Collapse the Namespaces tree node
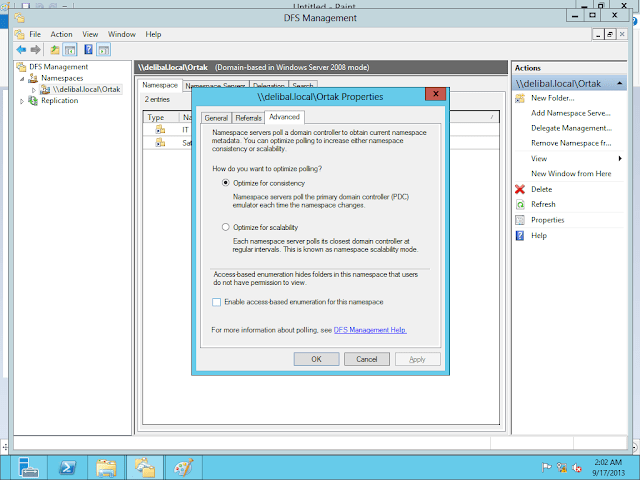This screenshot has width=640, height=480. [22, 78]
